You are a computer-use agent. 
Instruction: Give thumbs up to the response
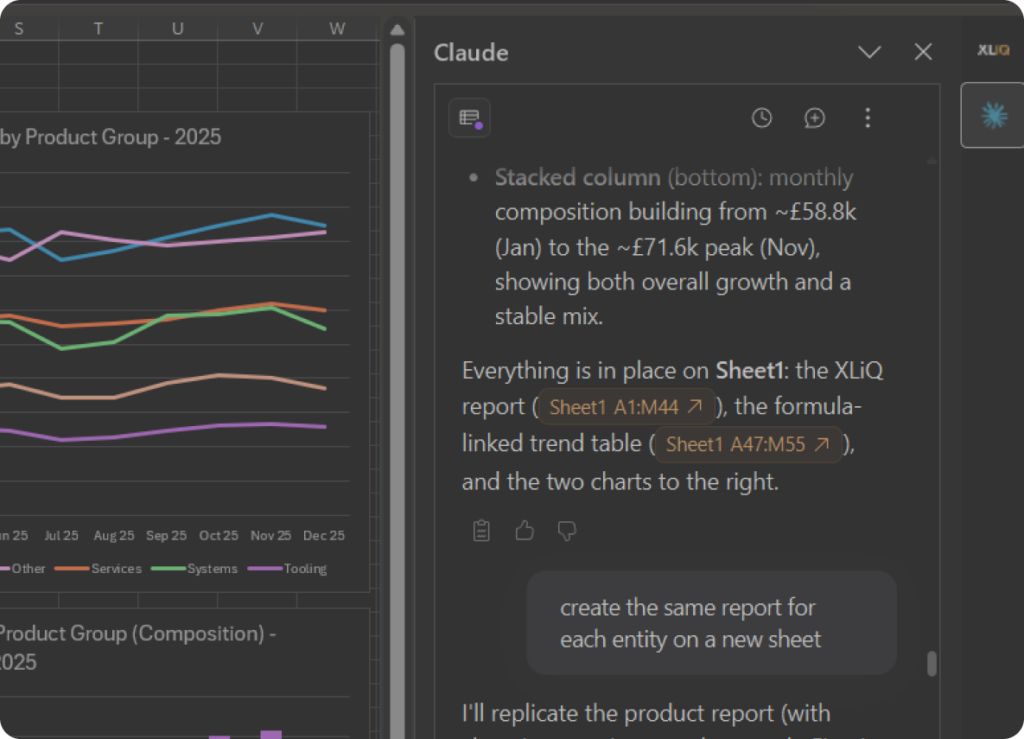pos(524,531)
